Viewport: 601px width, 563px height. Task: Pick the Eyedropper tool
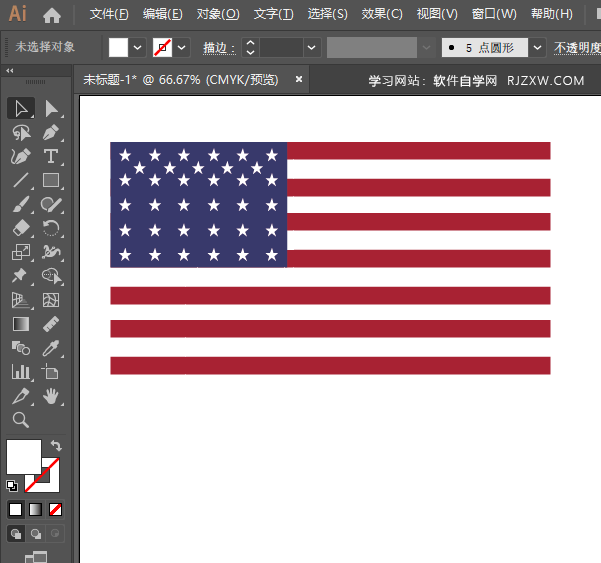[x=51, y=348]
